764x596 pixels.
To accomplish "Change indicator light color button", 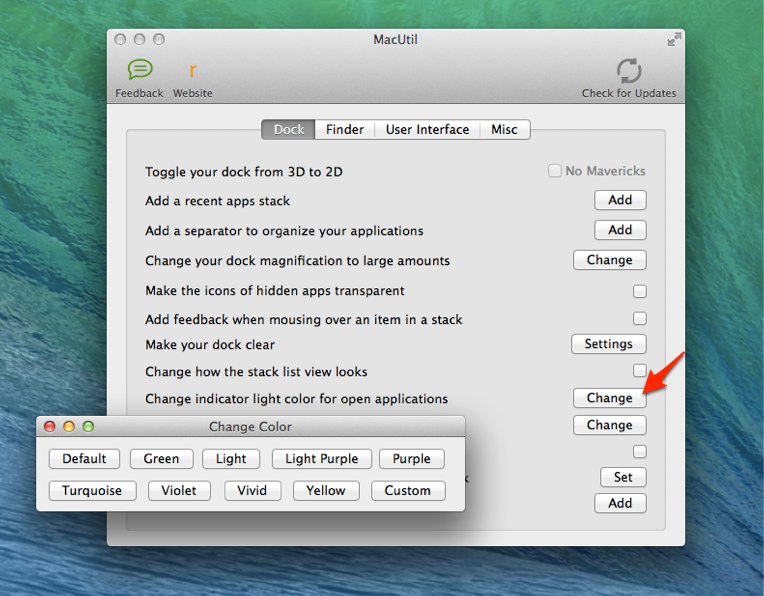I will (x=610, y=398).
